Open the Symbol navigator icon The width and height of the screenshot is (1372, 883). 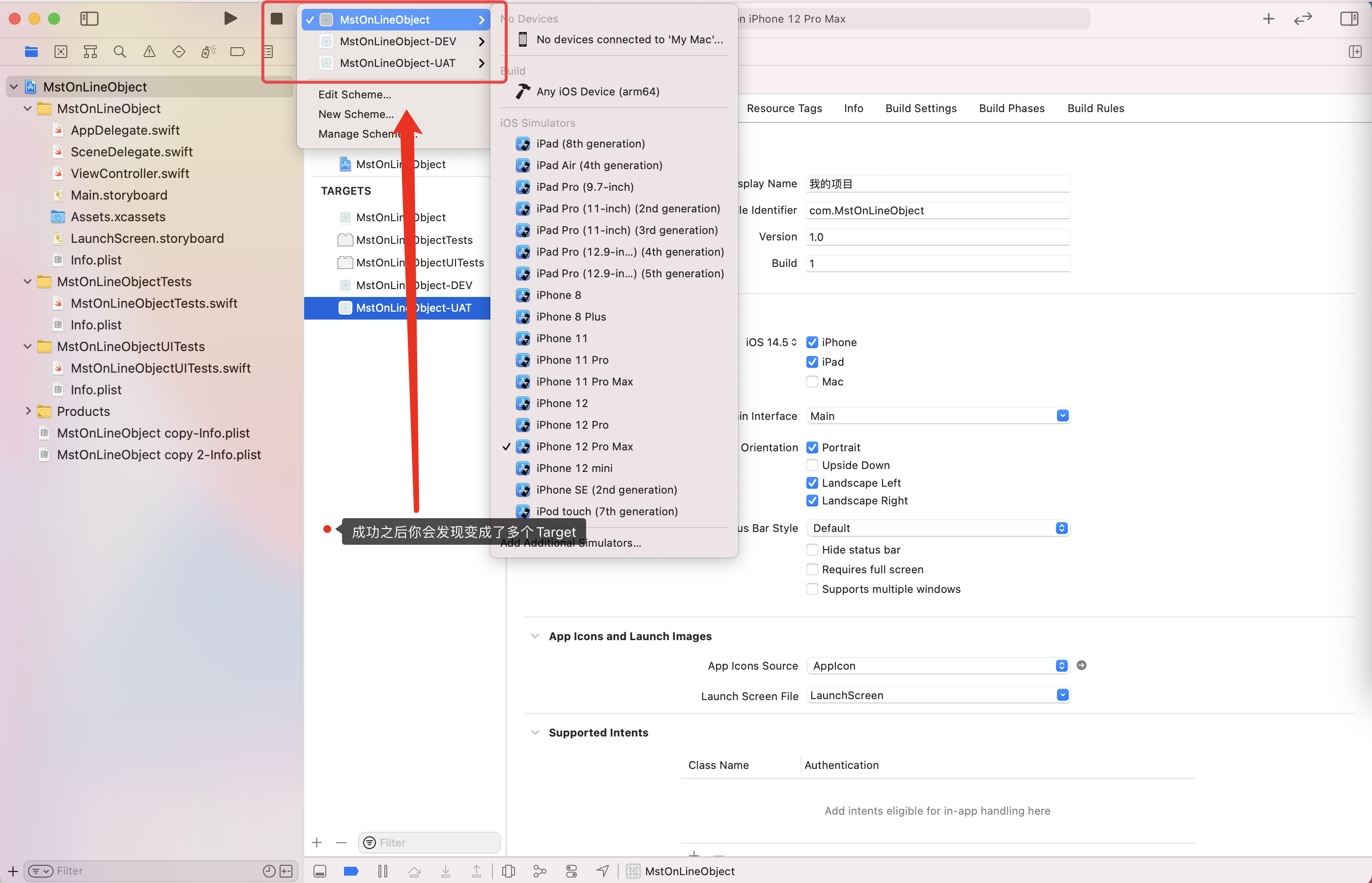(x=90, y=52)
